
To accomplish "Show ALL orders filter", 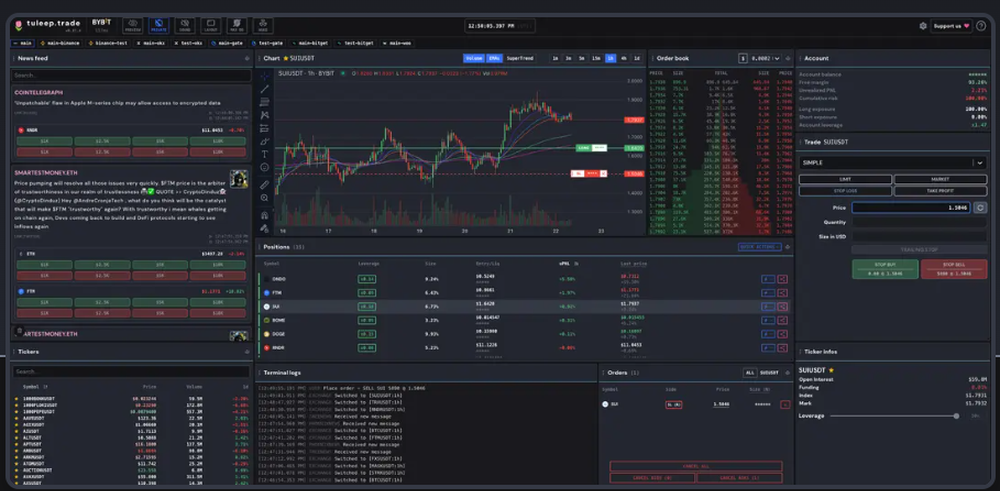I will pos(749,372).
